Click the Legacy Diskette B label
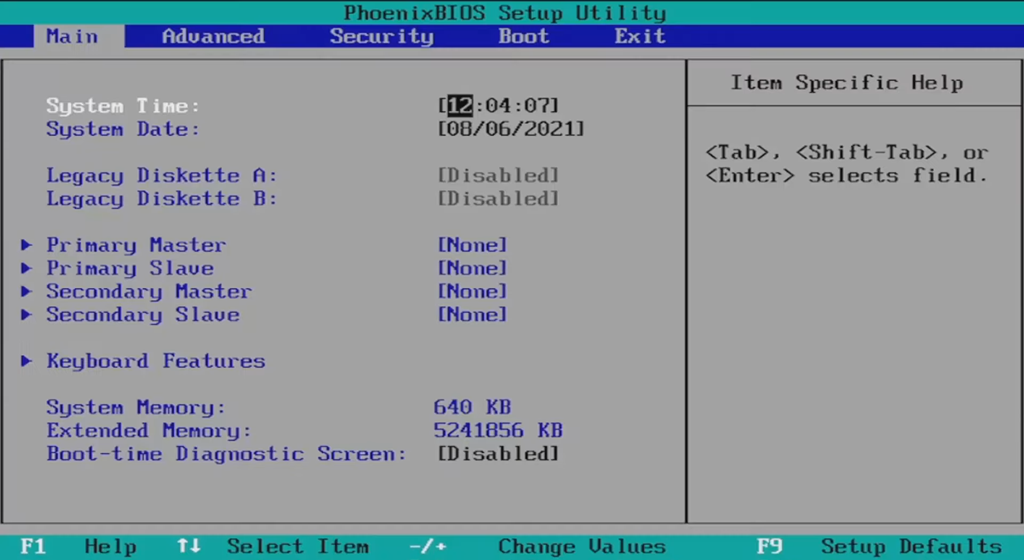Viewport: 1024px width, 560px height. 162,198
